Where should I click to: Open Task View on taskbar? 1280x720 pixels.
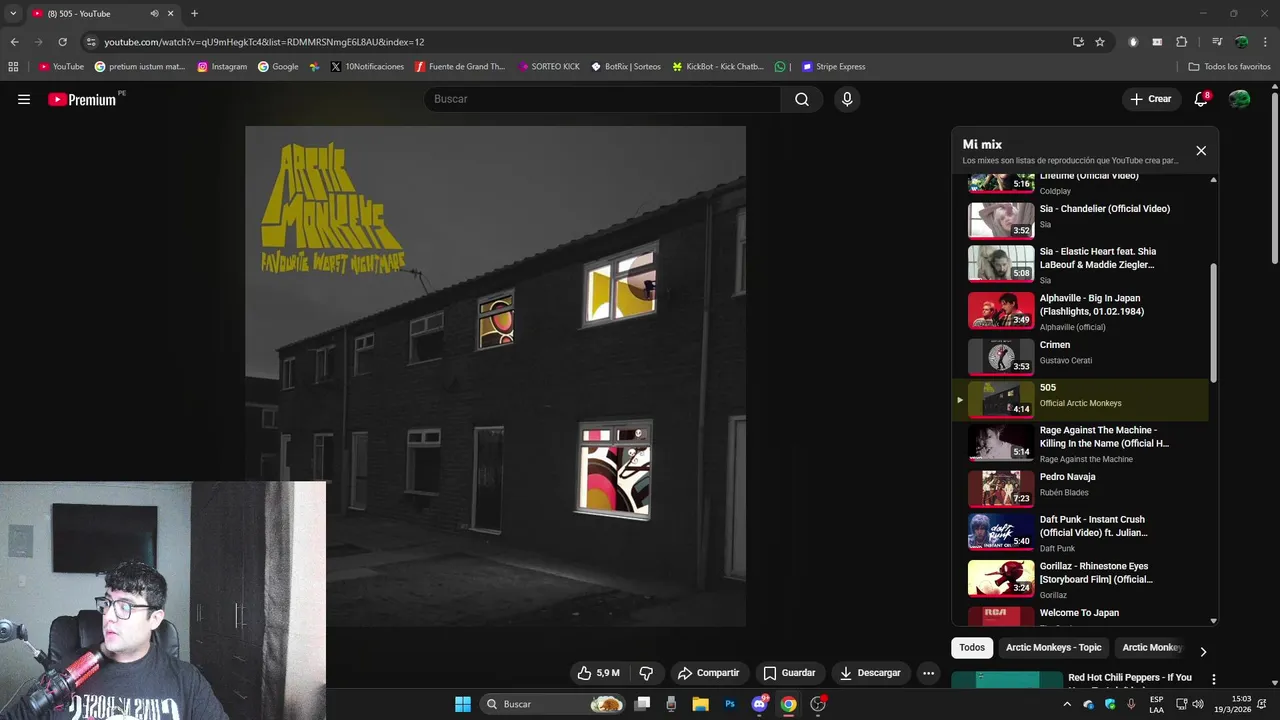643,704
